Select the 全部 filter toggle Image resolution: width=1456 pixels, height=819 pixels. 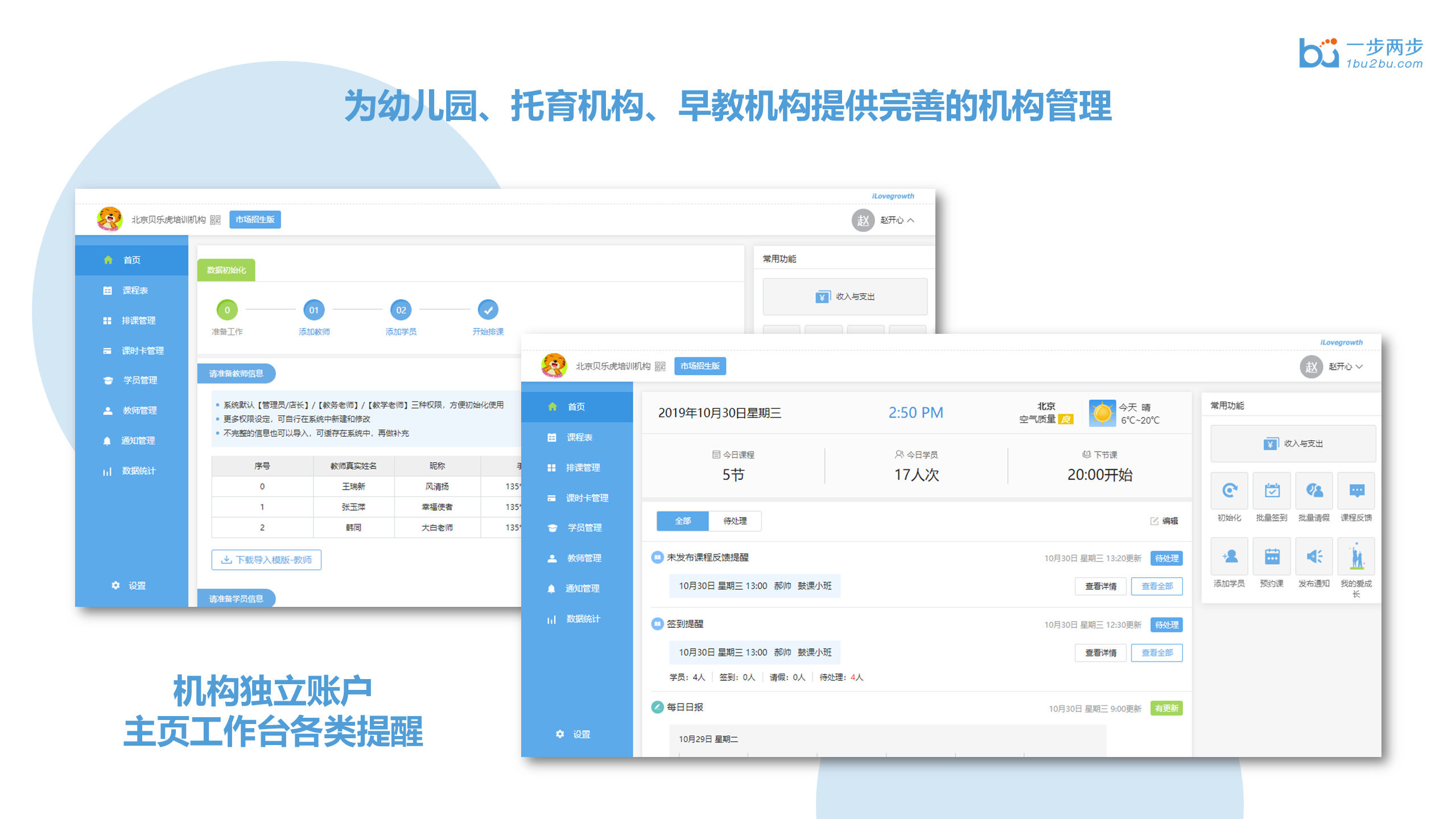(x=682, y=521)
